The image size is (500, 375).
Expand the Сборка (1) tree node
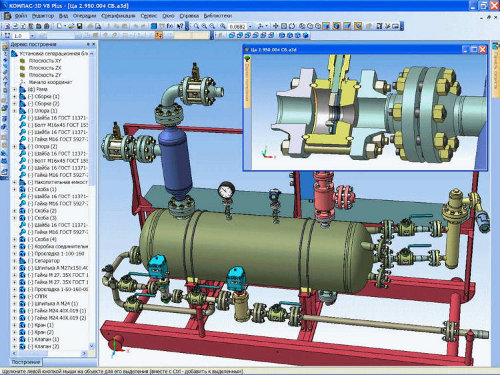click(14, 96)
